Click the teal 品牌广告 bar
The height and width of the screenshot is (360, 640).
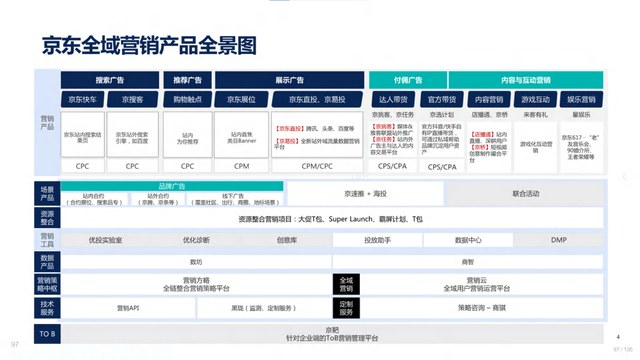pos(172,186)
